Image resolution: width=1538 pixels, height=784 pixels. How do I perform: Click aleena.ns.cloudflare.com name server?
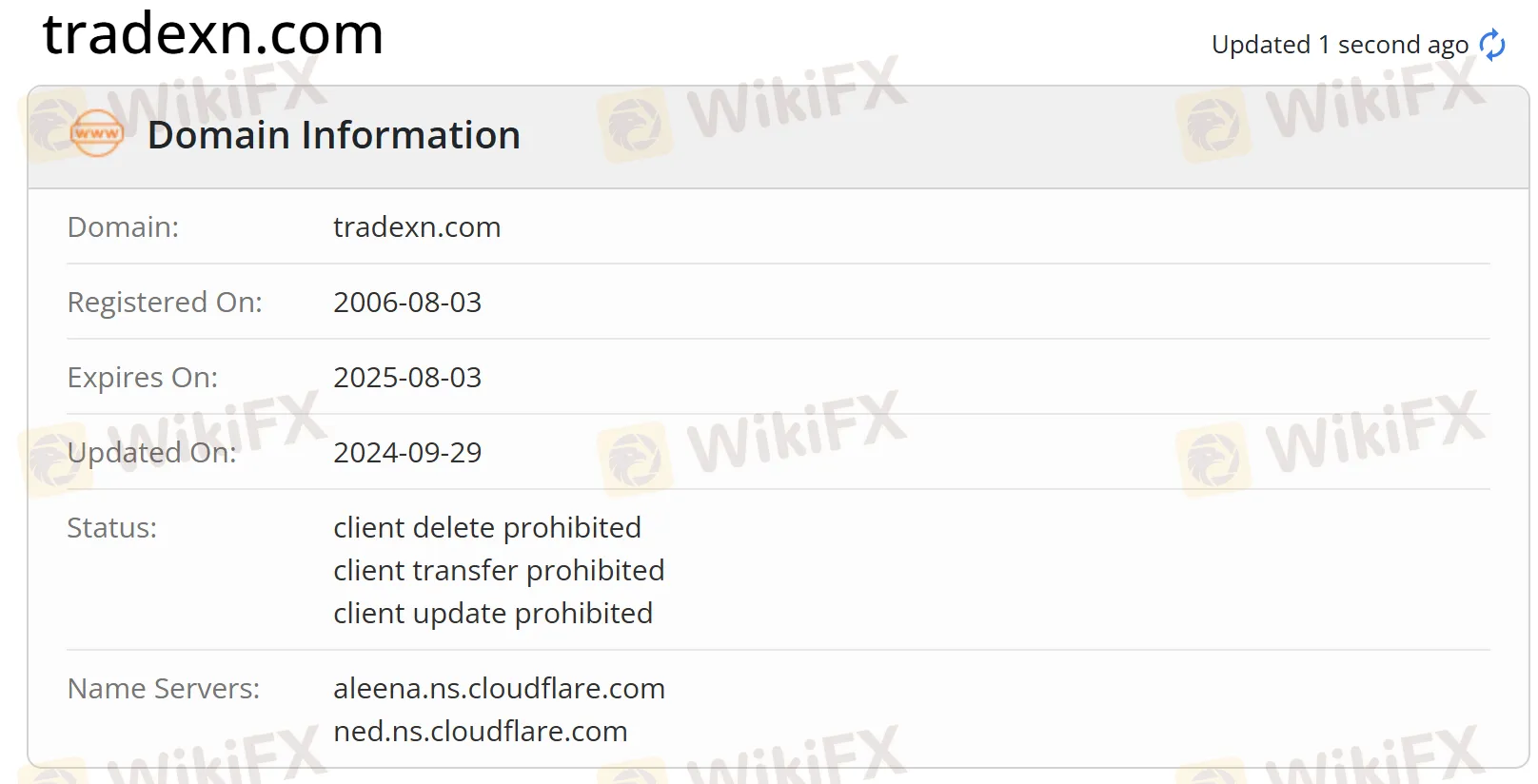499,688
